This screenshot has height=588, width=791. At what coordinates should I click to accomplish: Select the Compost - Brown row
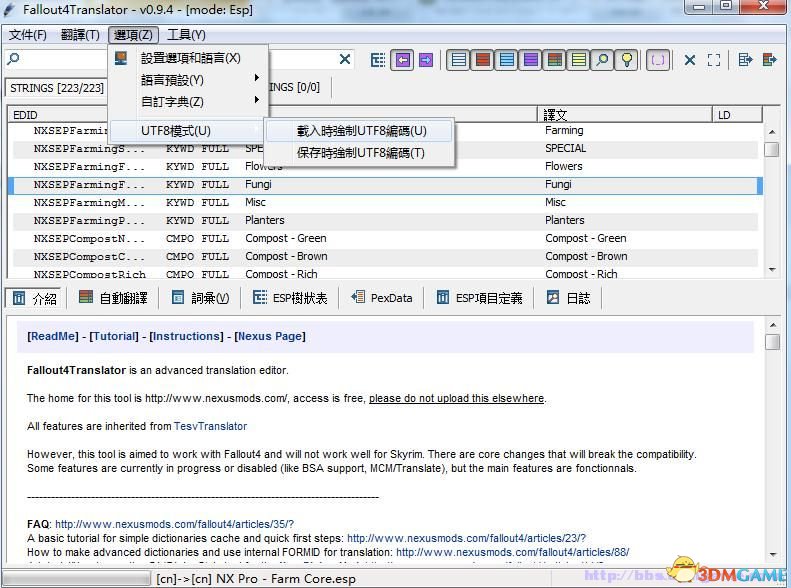coord(385,257)
